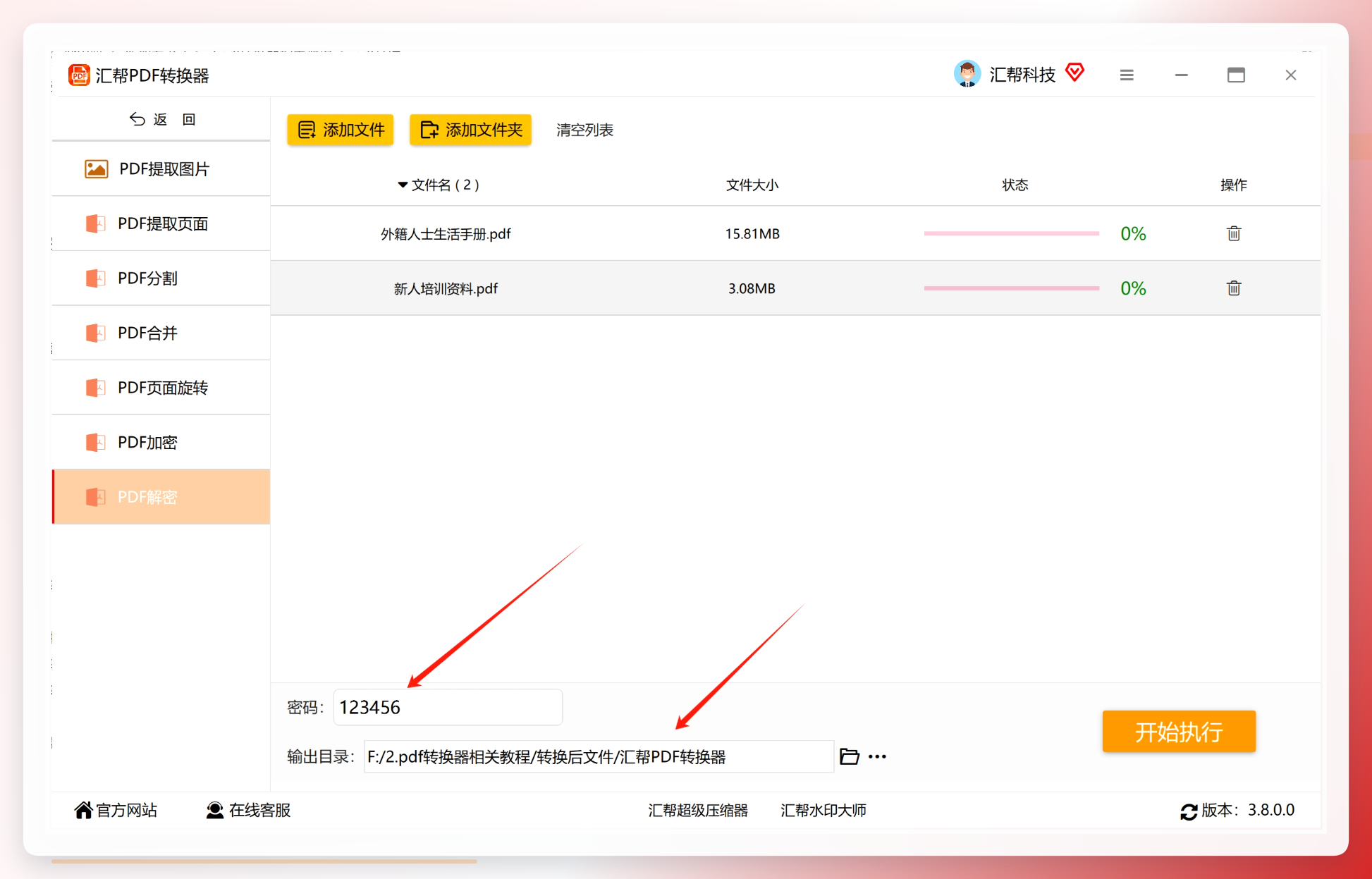
Task: Click the 0% status of 新人培训资料.pdf
Action: pyautogui.click(x=1133, y=288)
